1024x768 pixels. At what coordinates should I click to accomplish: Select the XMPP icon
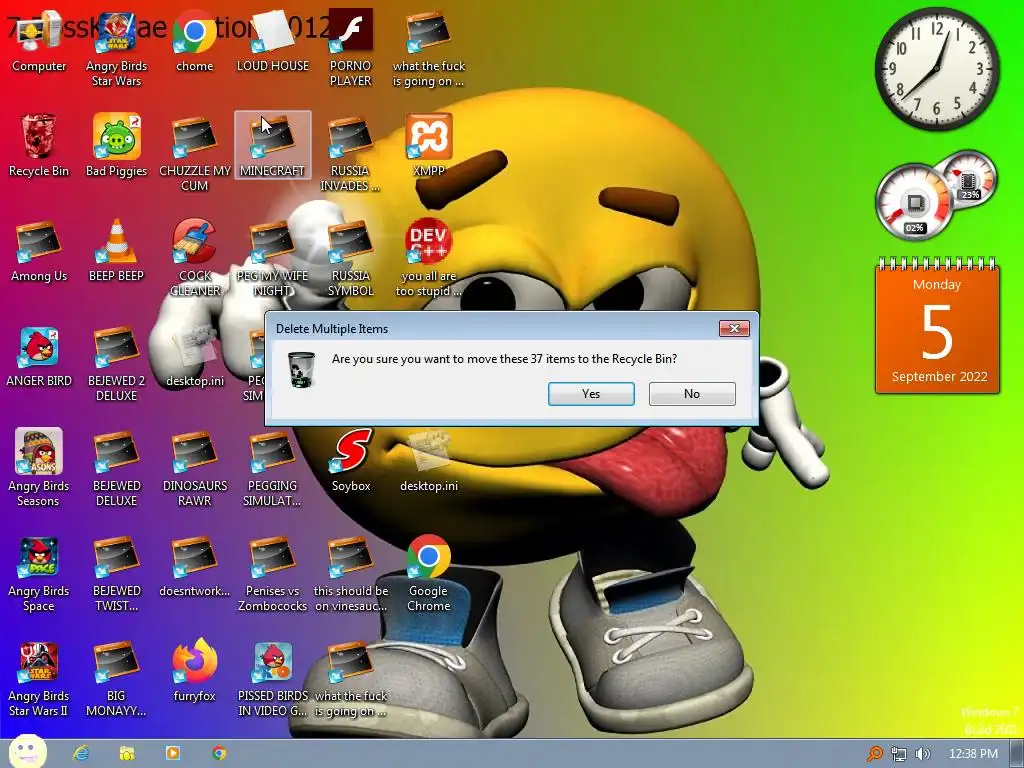coord(428,146)
